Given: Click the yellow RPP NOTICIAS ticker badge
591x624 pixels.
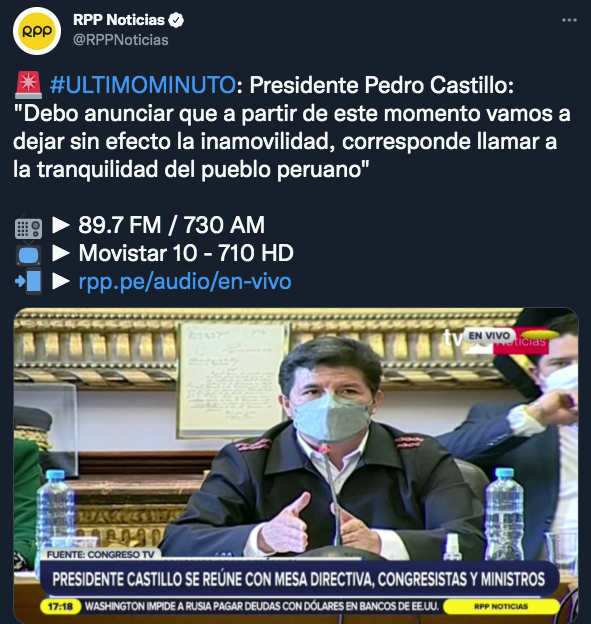Looking at the screenshot, I should (x=501, y=606).
